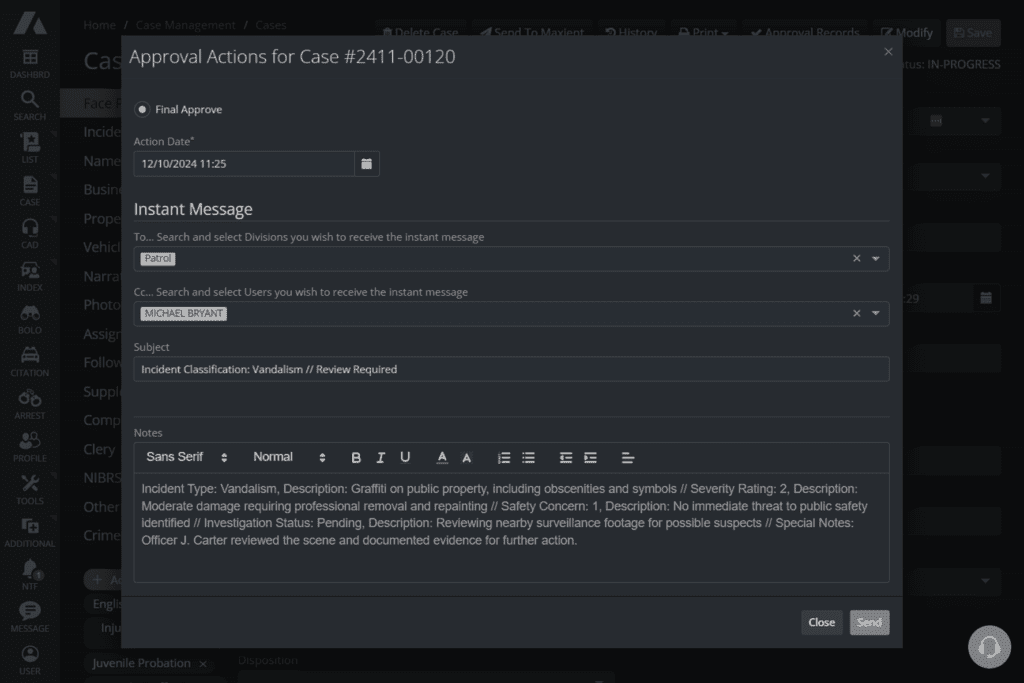Open the Divisions dropdown in the To field
This screenshot has height=683, width=1024.
[x=875, y=258]
